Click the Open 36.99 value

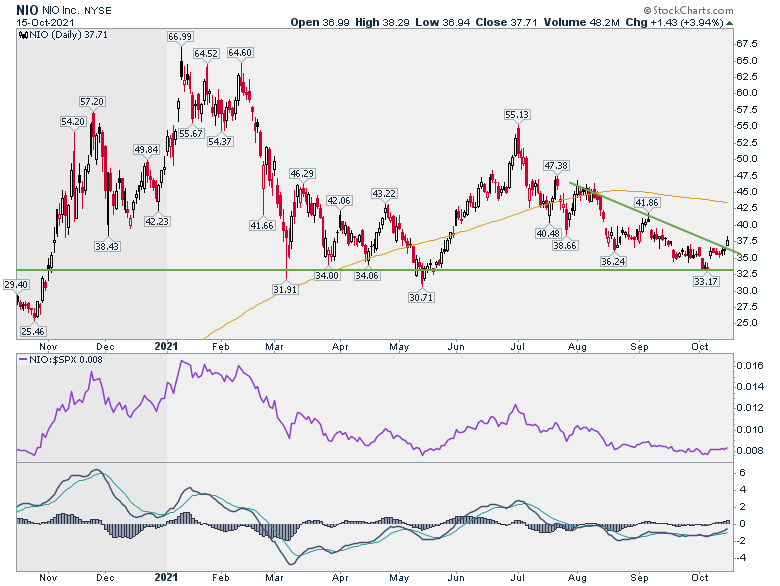[319, 22]
